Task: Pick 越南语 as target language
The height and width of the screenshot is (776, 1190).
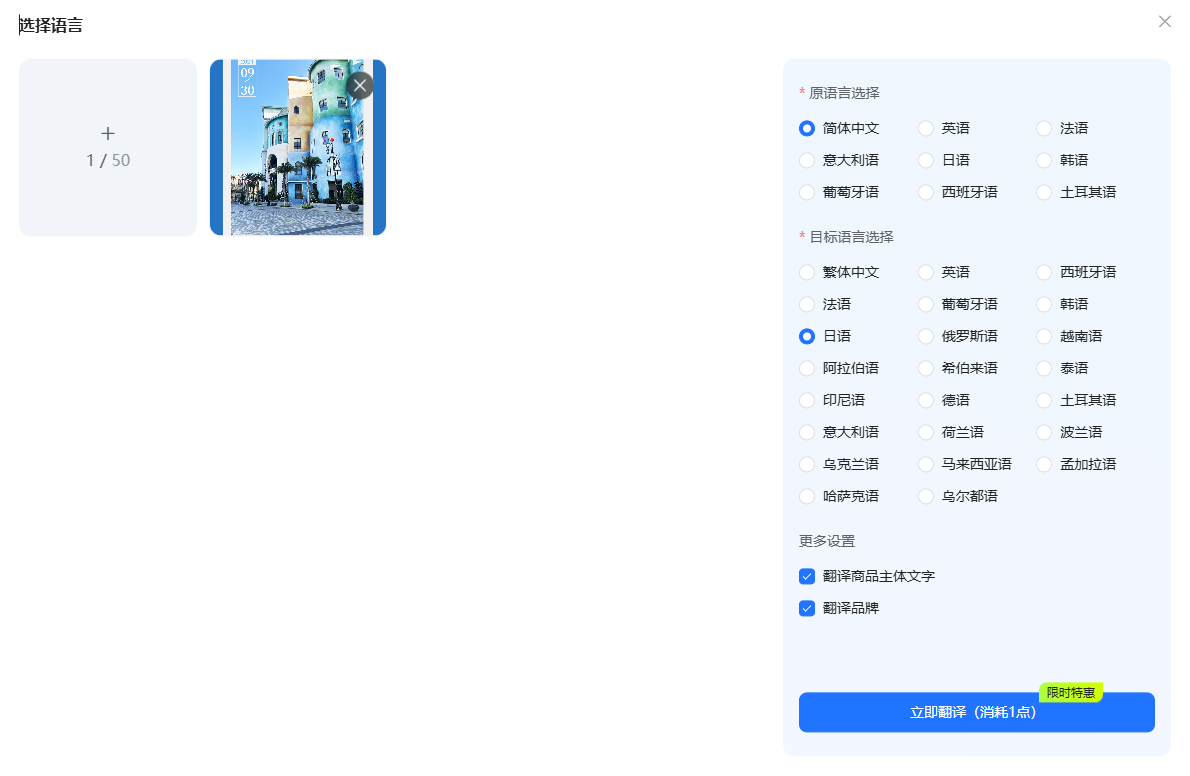Action: point(1044,336)
